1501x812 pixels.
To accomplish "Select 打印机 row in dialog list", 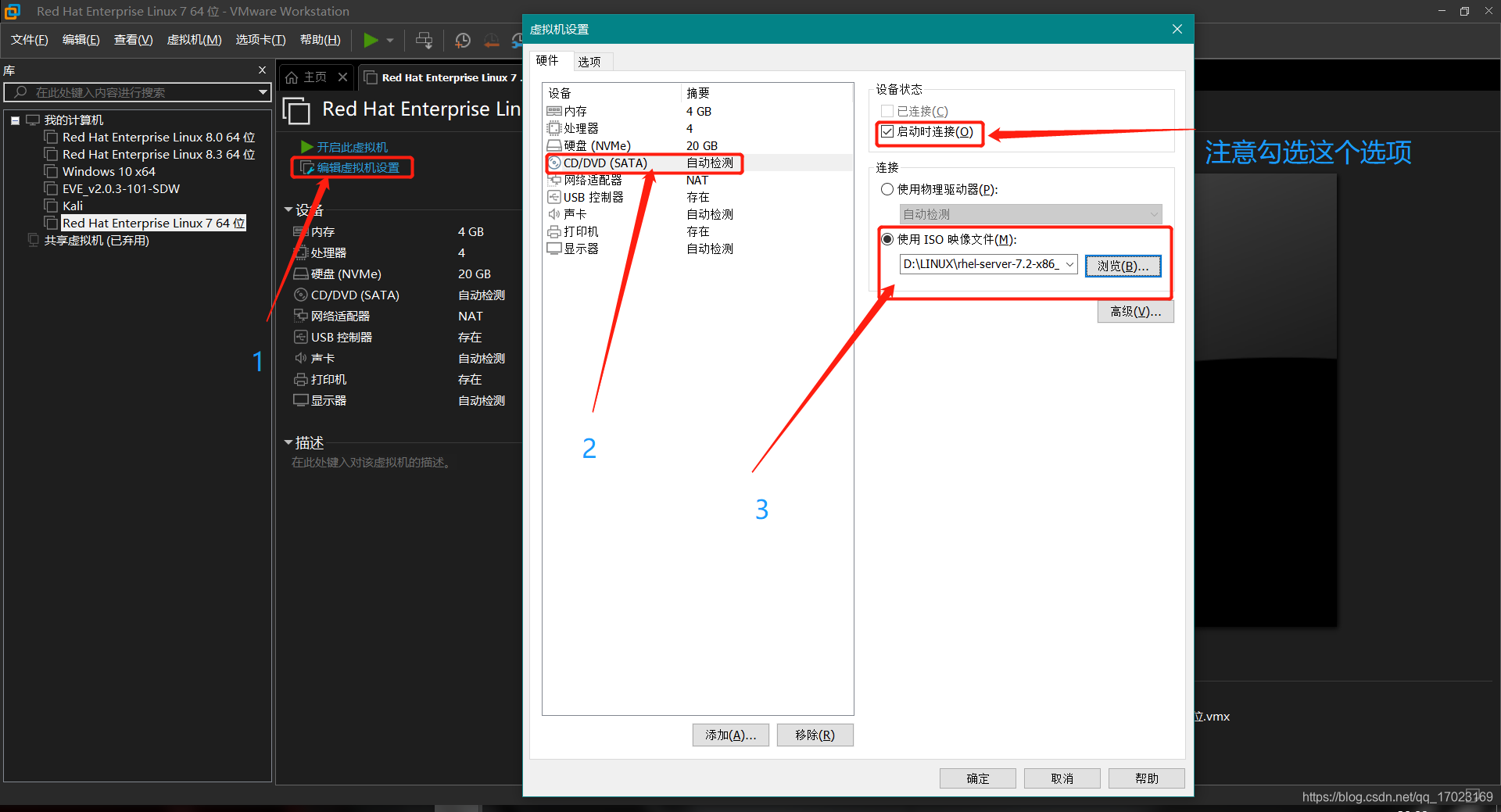I will pyautogui.click(x=697, y=231).
